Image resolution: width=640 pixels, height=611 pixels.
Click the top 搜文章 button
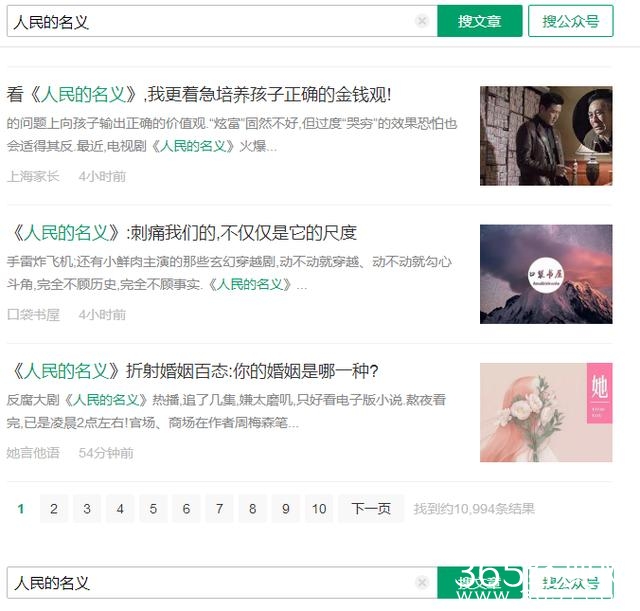480,21
